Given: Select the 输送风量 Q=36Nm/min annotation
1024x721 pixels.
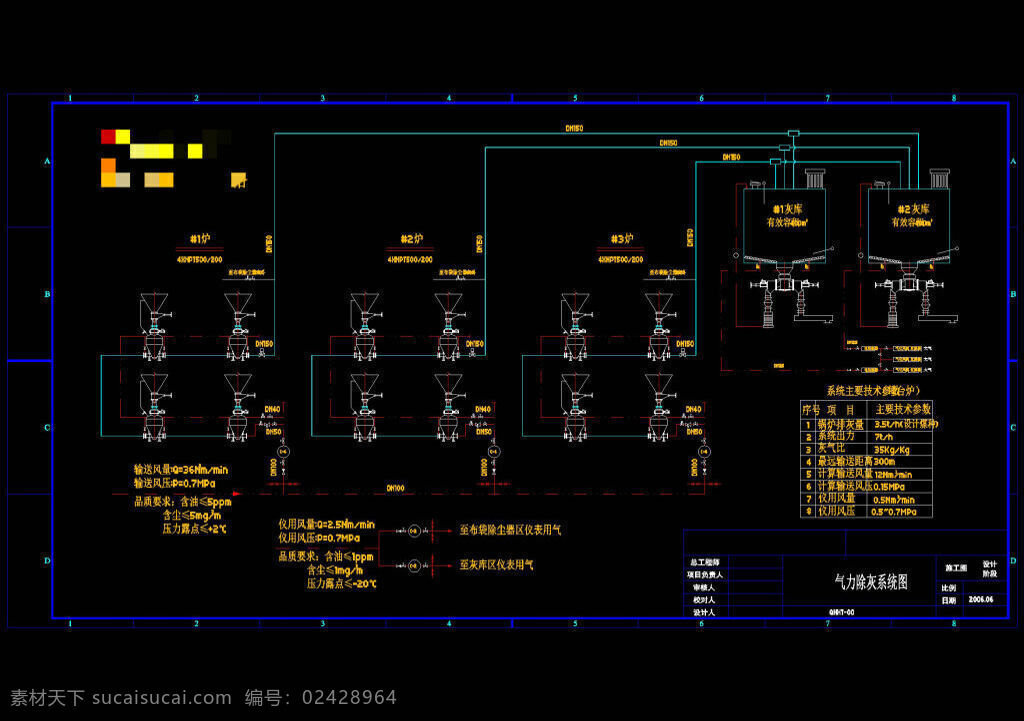Looking at the screenshot, I should pyautogui.click(x=181, y=470).
